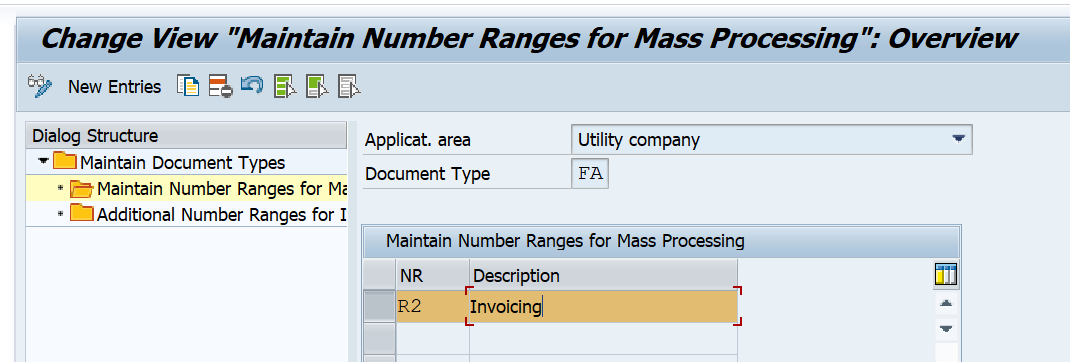Open Additional Number Ranges tree item
The height and width of the screenshot is (362, 1070).
pos(208,214)
